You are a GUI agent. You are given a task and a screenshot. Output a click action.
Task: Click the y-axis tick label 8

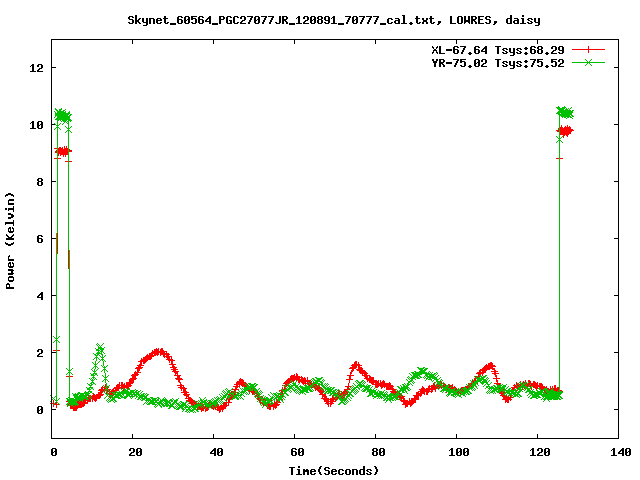pos(40,182)
